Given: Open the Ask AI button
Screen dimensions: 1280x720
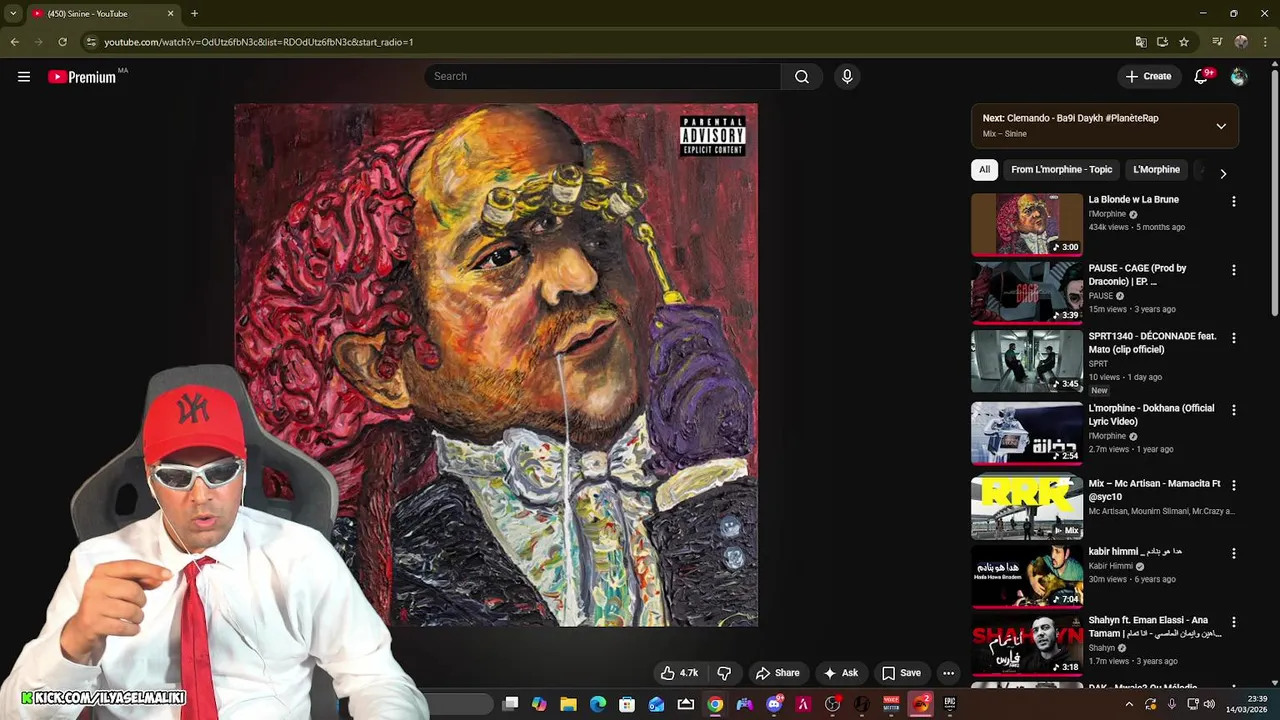Looking at the screenshot, I should pyautogui.click(x=840, y=673).
